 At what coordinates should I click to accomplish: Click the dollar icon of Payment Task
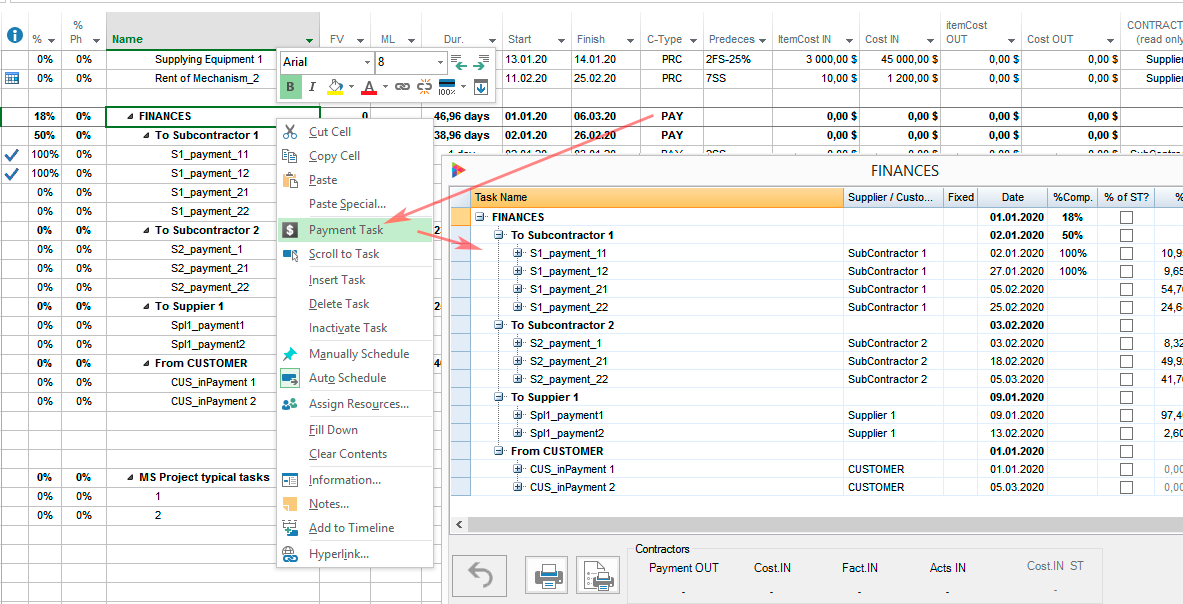[x=290, y=230]
